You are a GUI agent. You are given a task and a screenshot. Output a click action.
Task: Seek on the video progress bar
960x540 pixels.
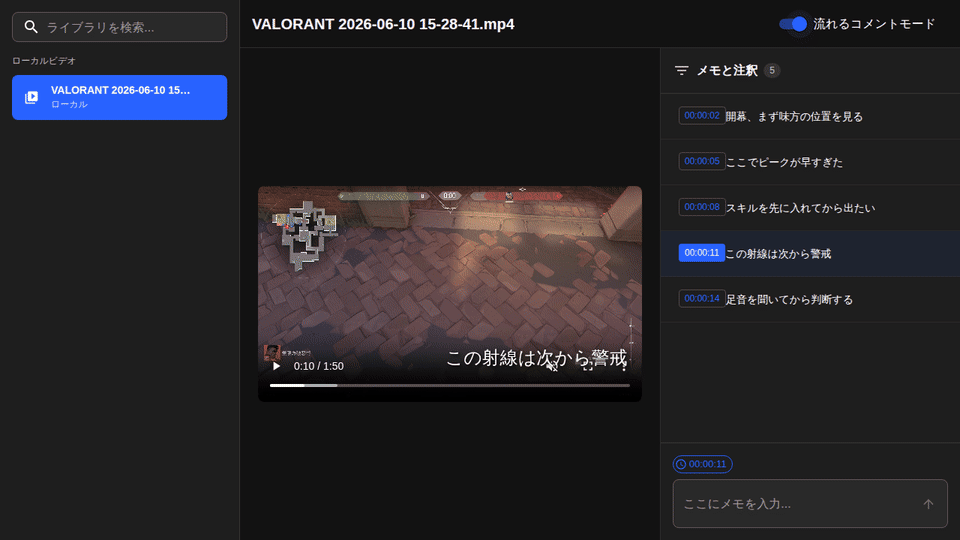click(449, 385)
